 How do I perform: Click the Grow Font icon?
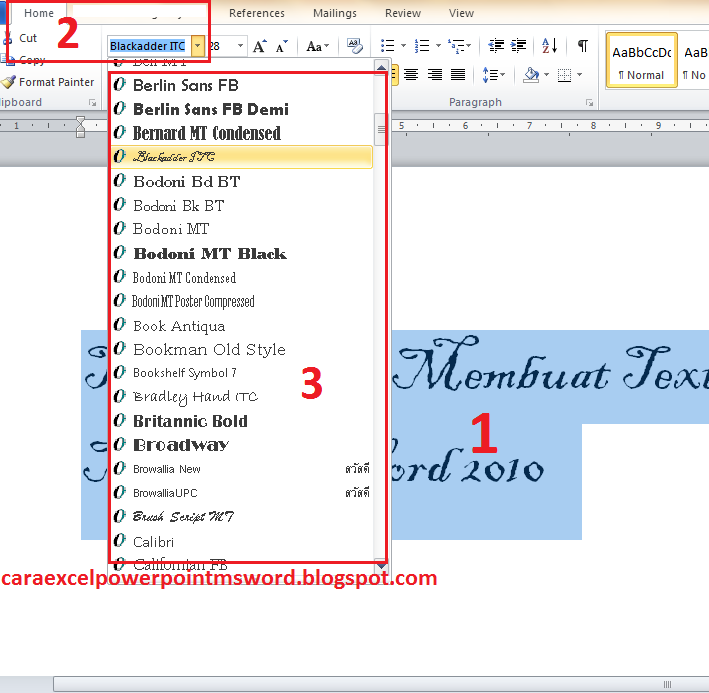(260, 46)
